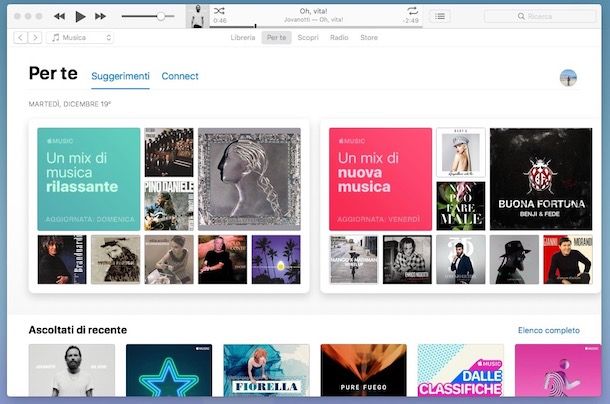Viewport: 610px width, 404px height.
Task: Open the Branduardi album cover
Action: pyautogui.click(x=62, y=259)
